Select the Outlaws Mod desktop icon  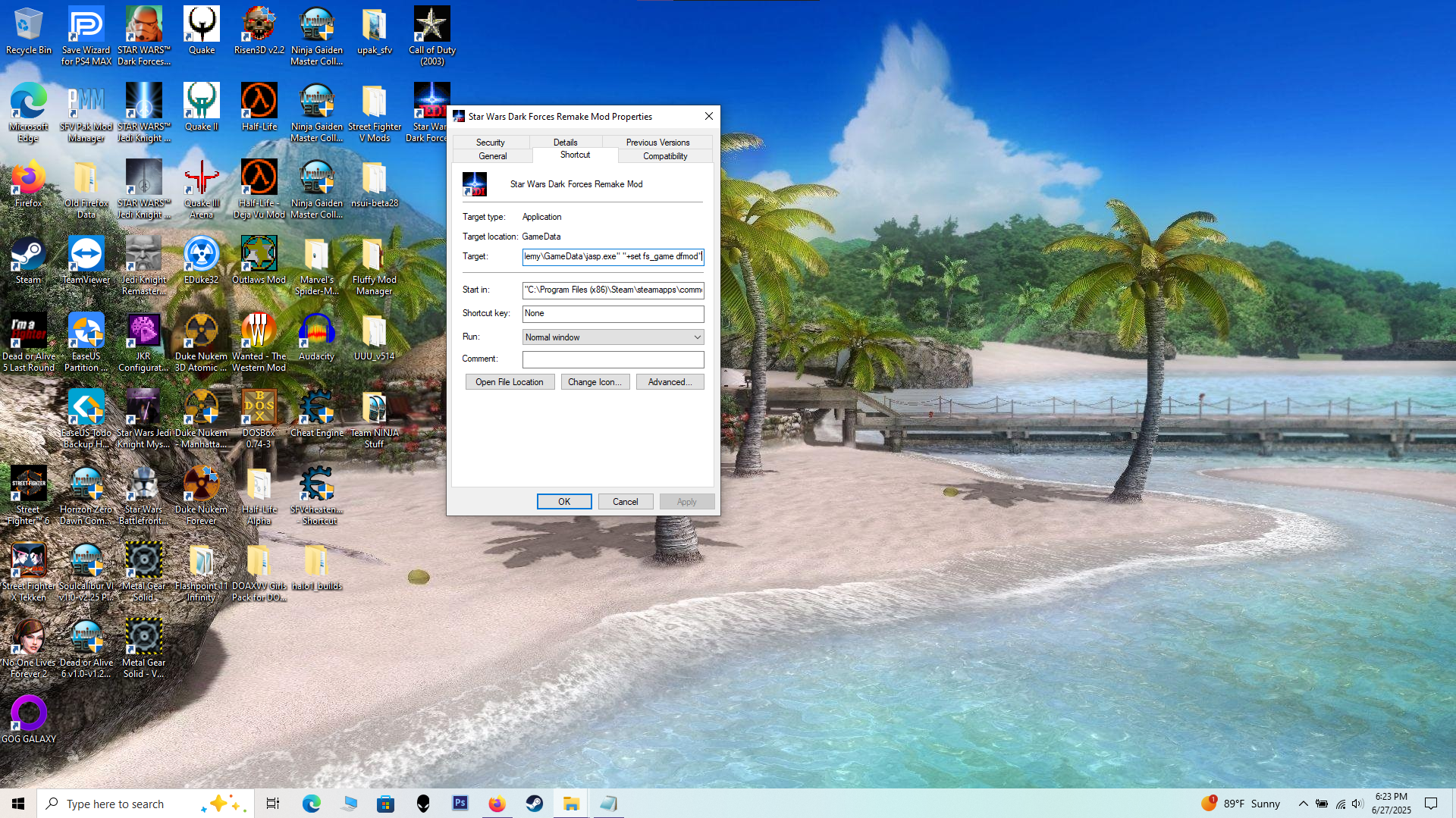(x=259, y=261)
